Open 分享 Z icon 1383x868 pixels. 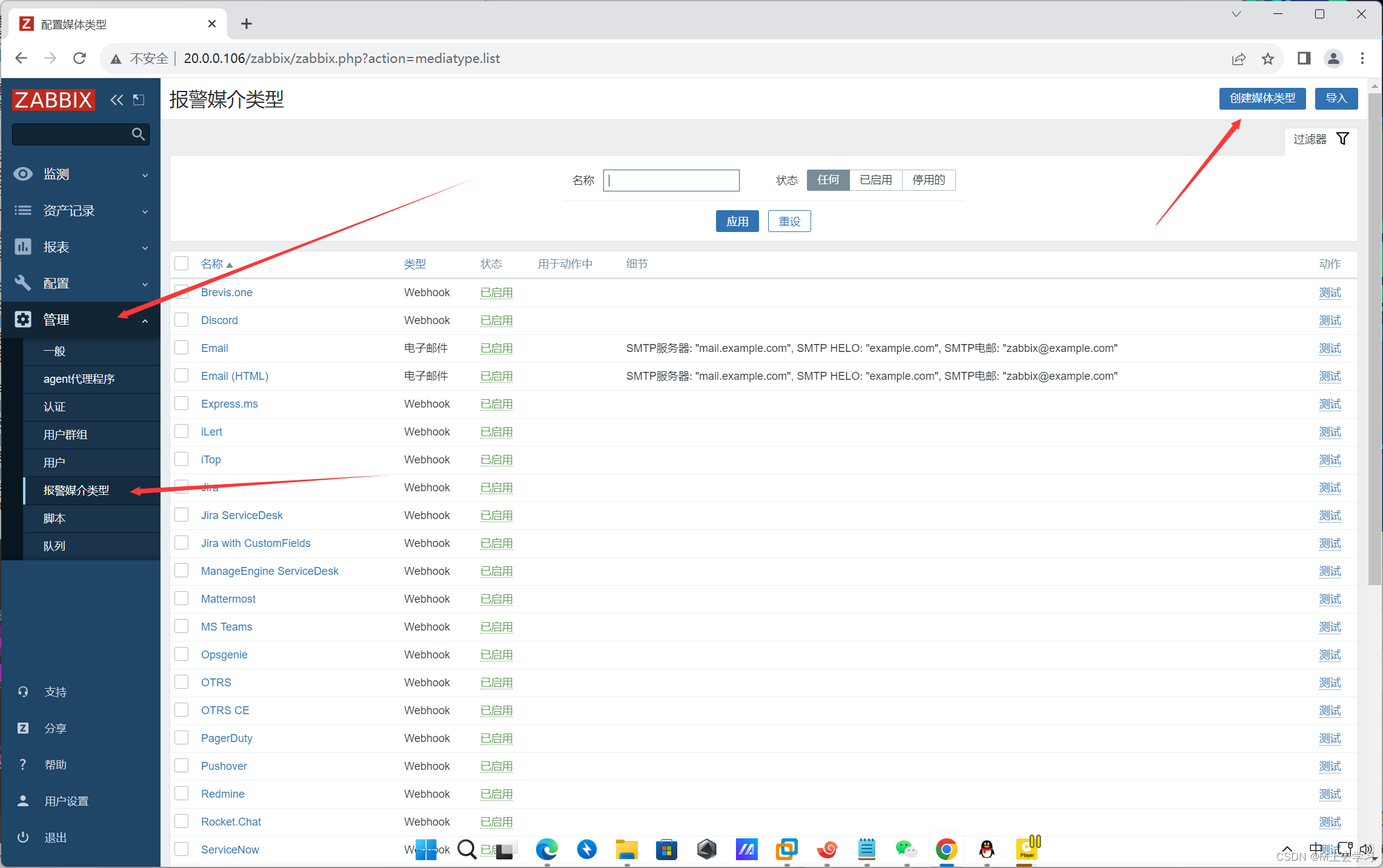23,728
